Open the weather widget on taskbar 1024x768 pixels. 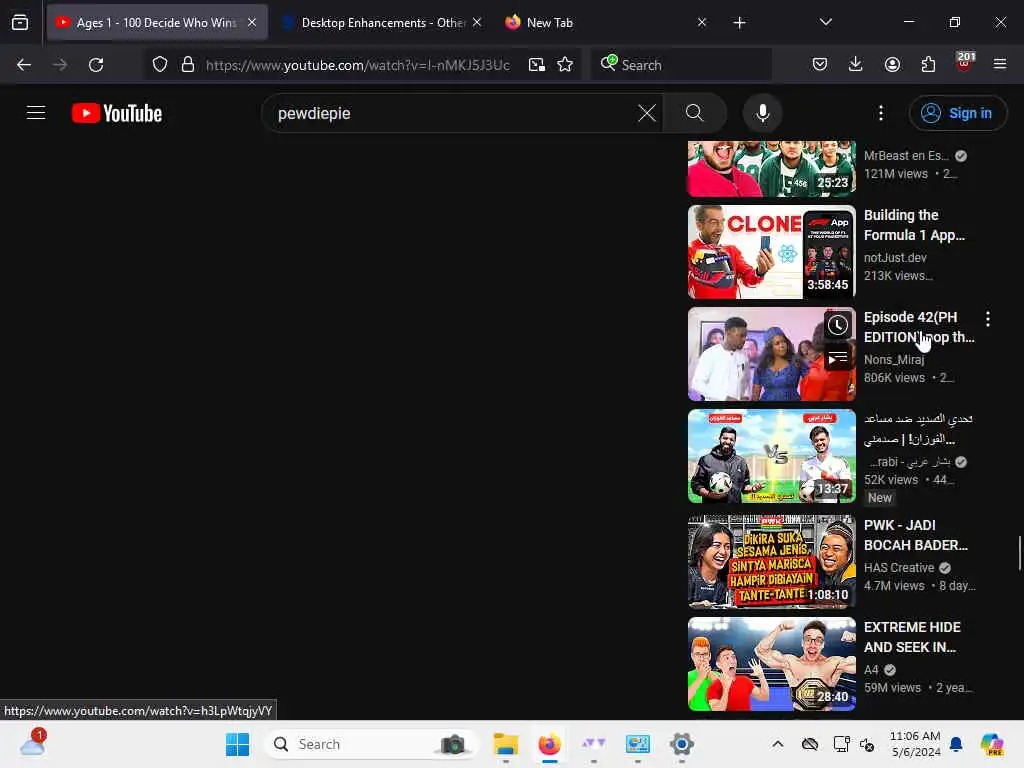(x=33, y=743)
